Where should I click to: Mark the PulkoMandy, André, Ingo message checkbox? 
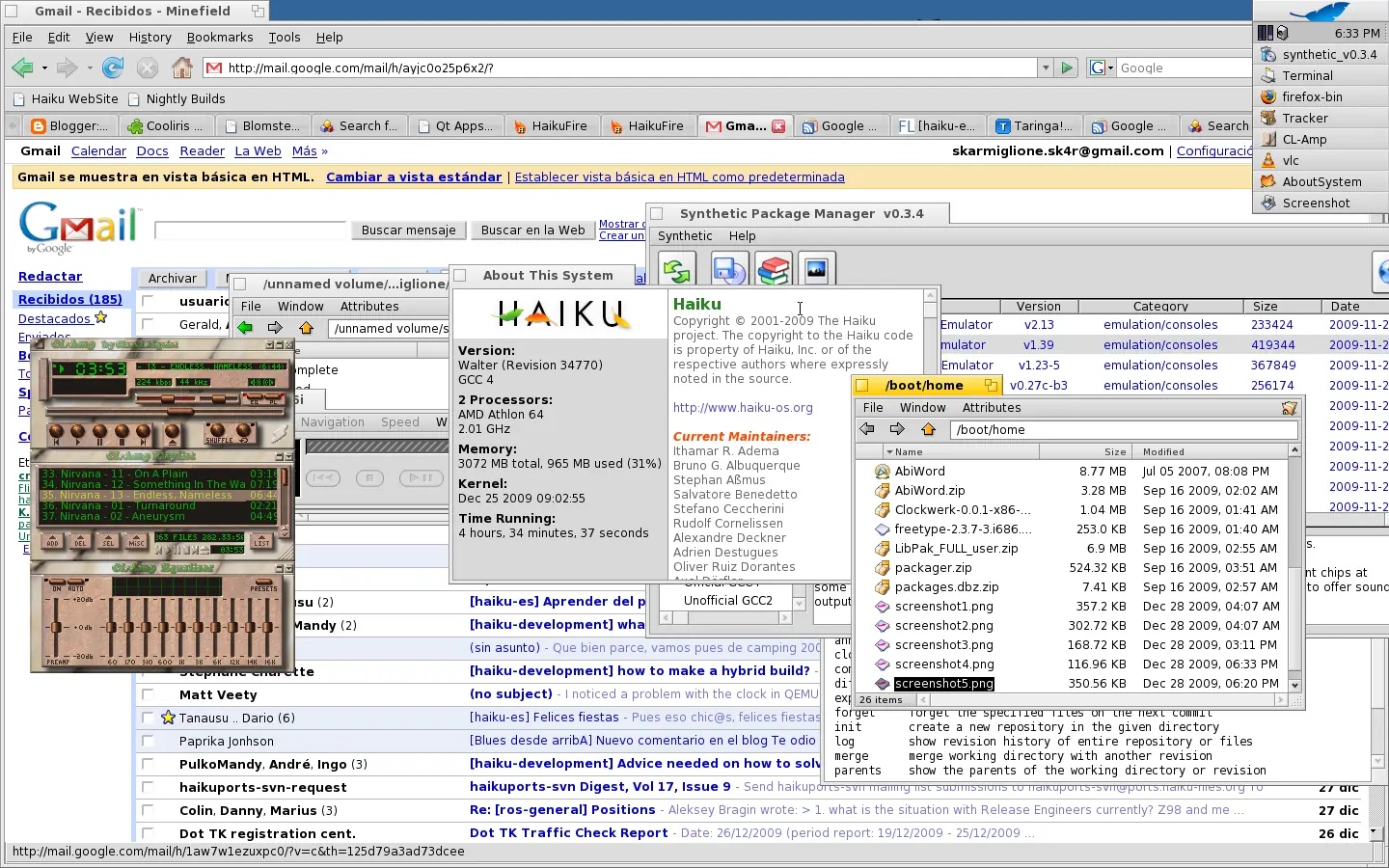pos(148,764)
